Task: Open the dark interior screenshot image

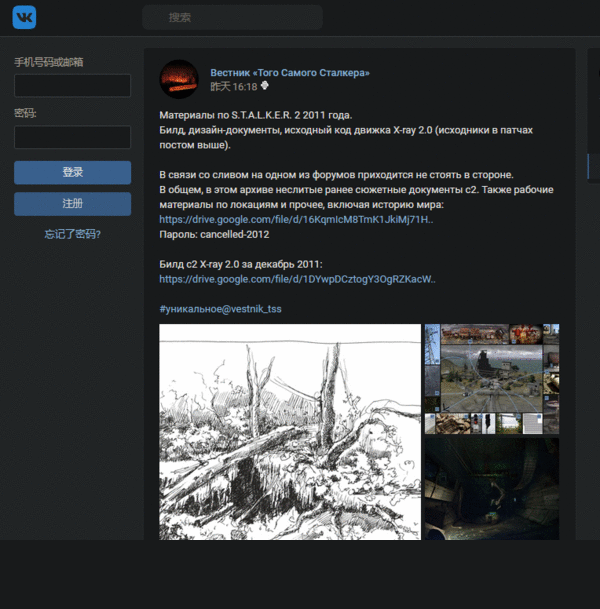Action: coord(492,489)
